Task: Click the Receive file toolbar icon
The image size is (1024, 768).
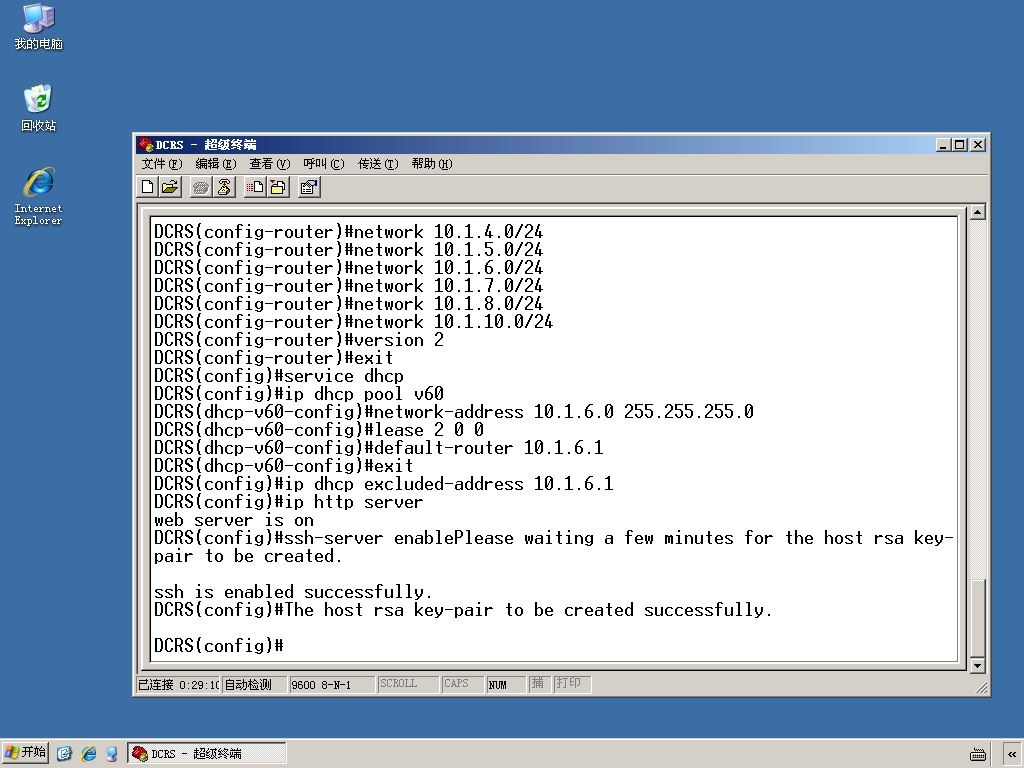Action: pos(278,187)
